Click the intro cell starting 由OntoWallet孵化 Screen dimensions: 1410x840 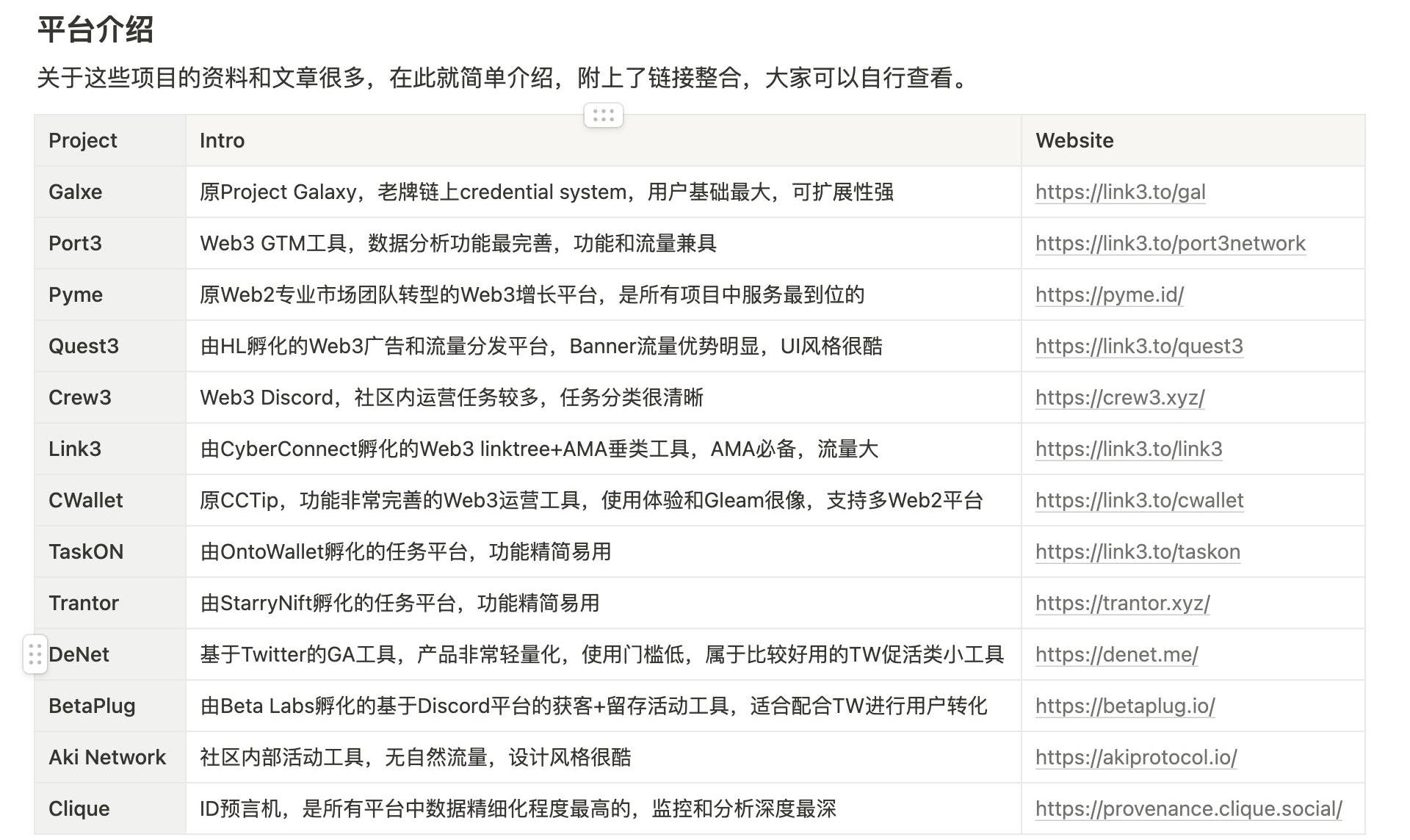tap(604, 551)
